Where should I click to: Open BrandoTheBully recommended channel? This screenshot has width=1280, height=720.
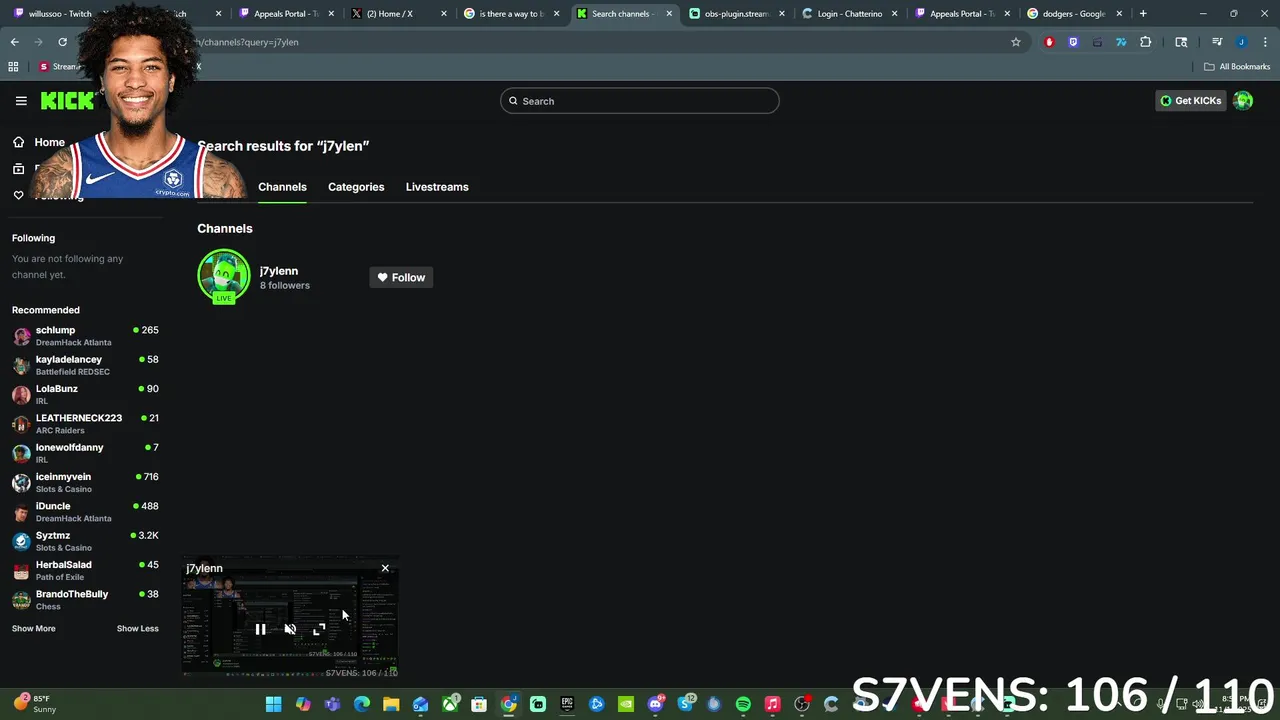(85, 600)
